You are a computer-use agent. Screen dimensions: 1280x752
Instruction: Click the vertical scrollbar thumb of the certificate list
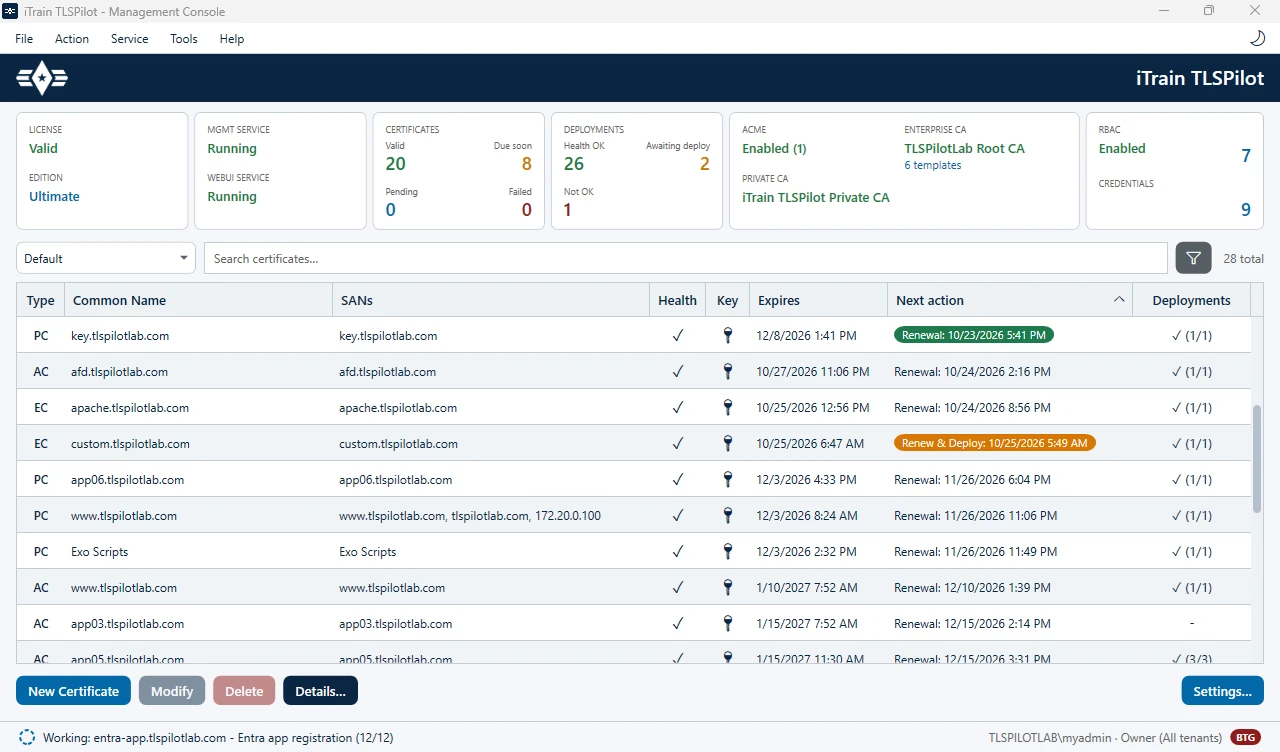(x=1257, y=460)
